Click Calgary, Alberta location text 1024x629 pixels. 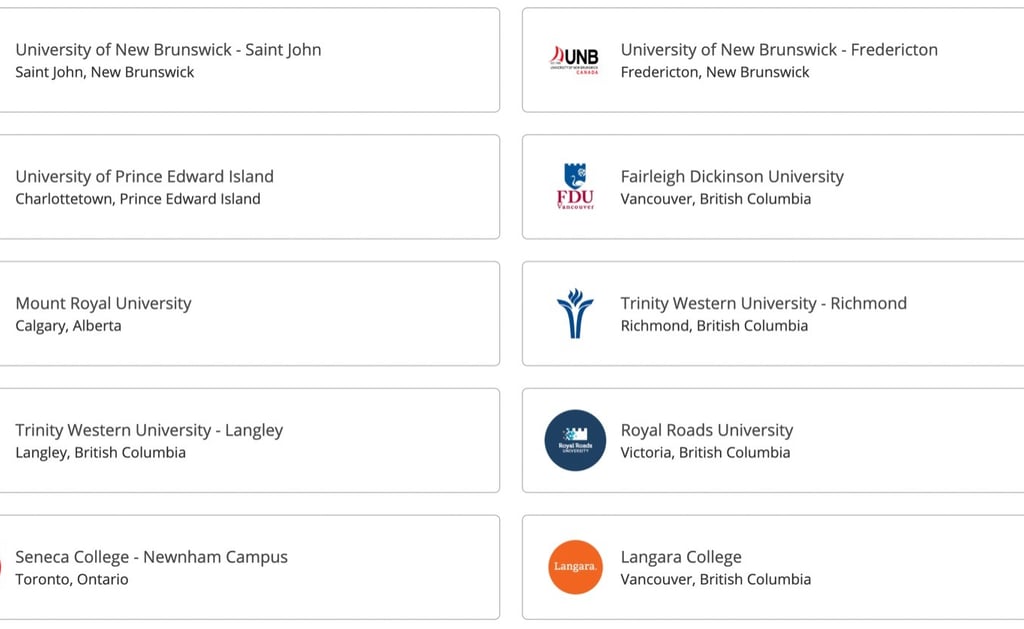[68, 325]
